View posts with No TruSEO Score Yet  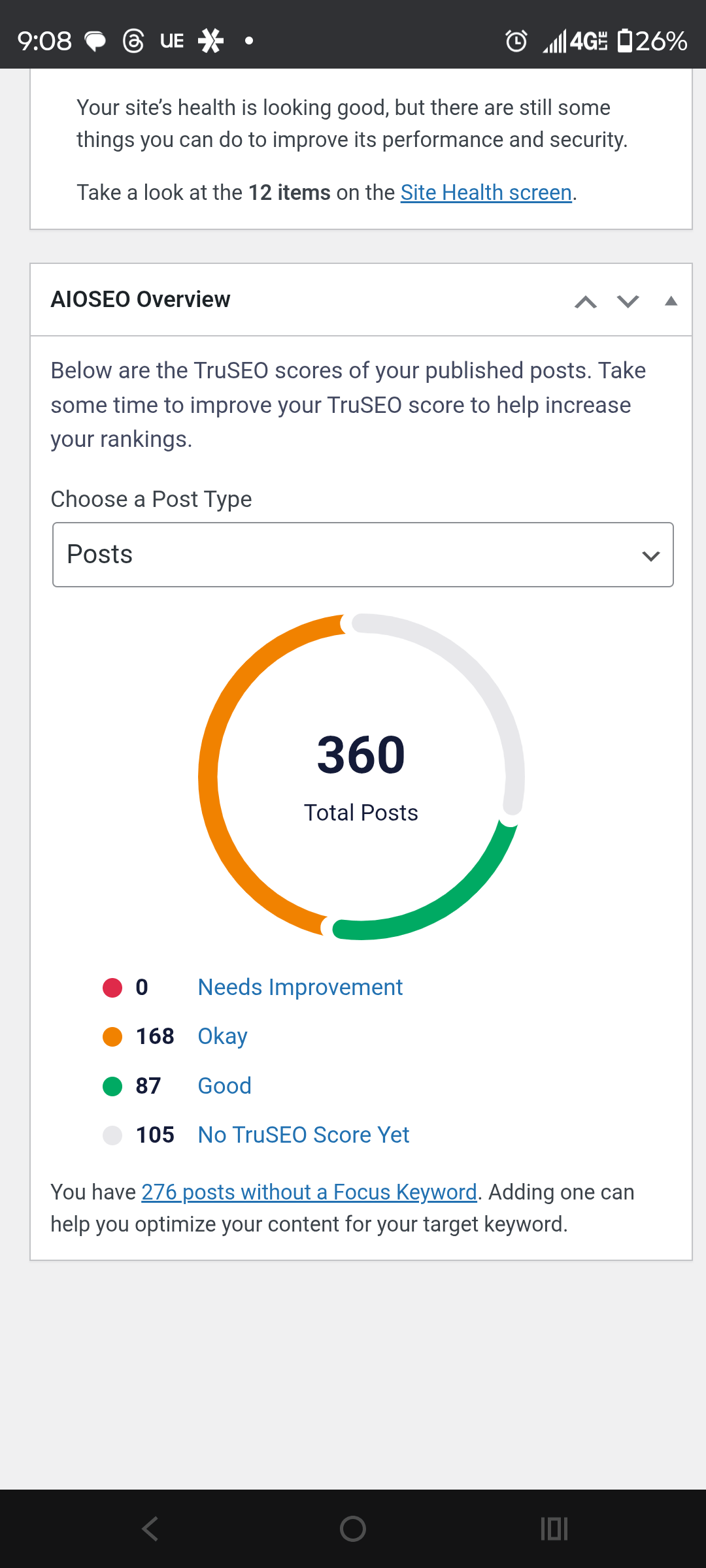[303, 1135]
